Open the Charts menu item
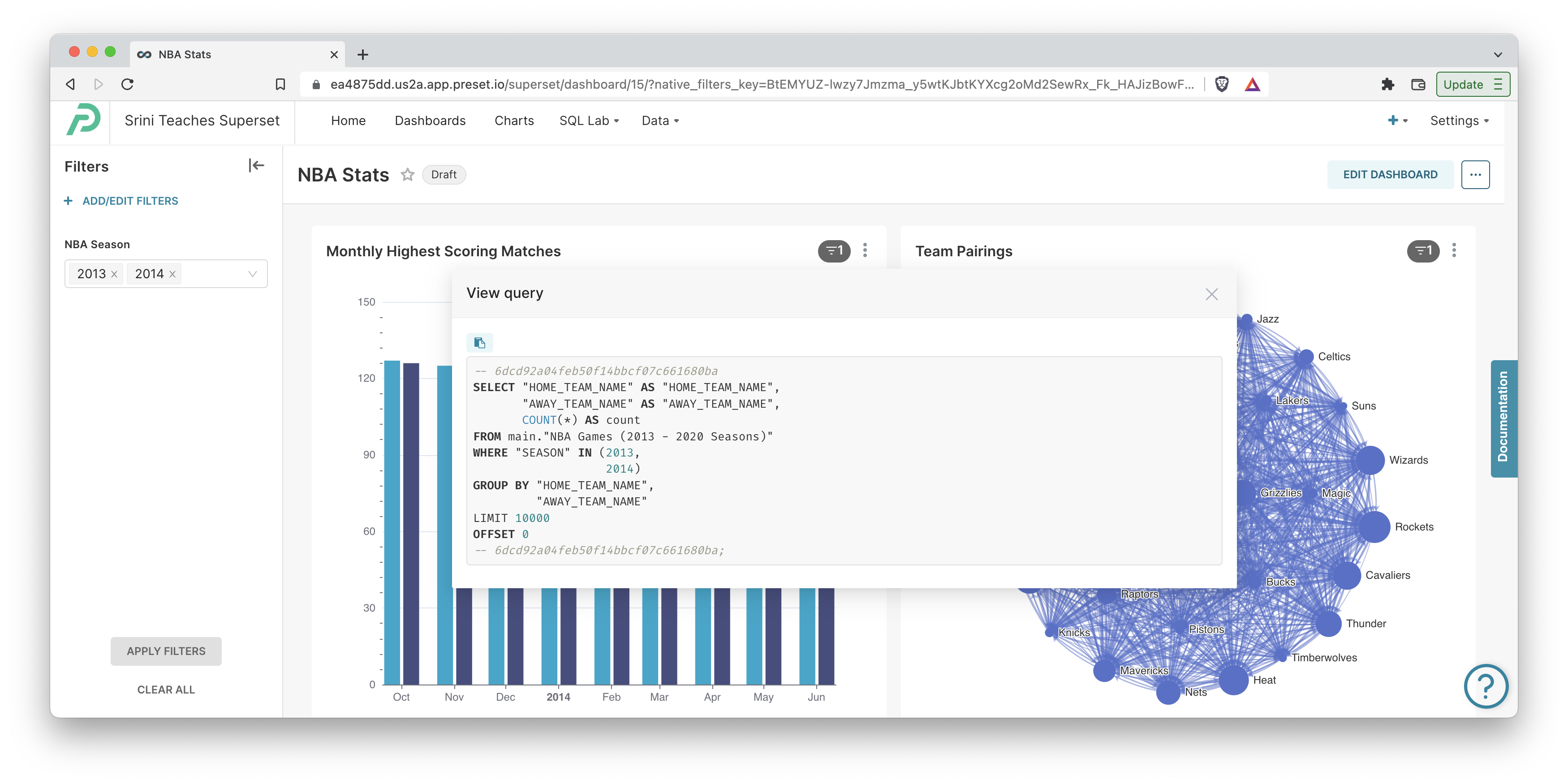This screenshot has width=1568, height=784. click(x=514, y=121)
